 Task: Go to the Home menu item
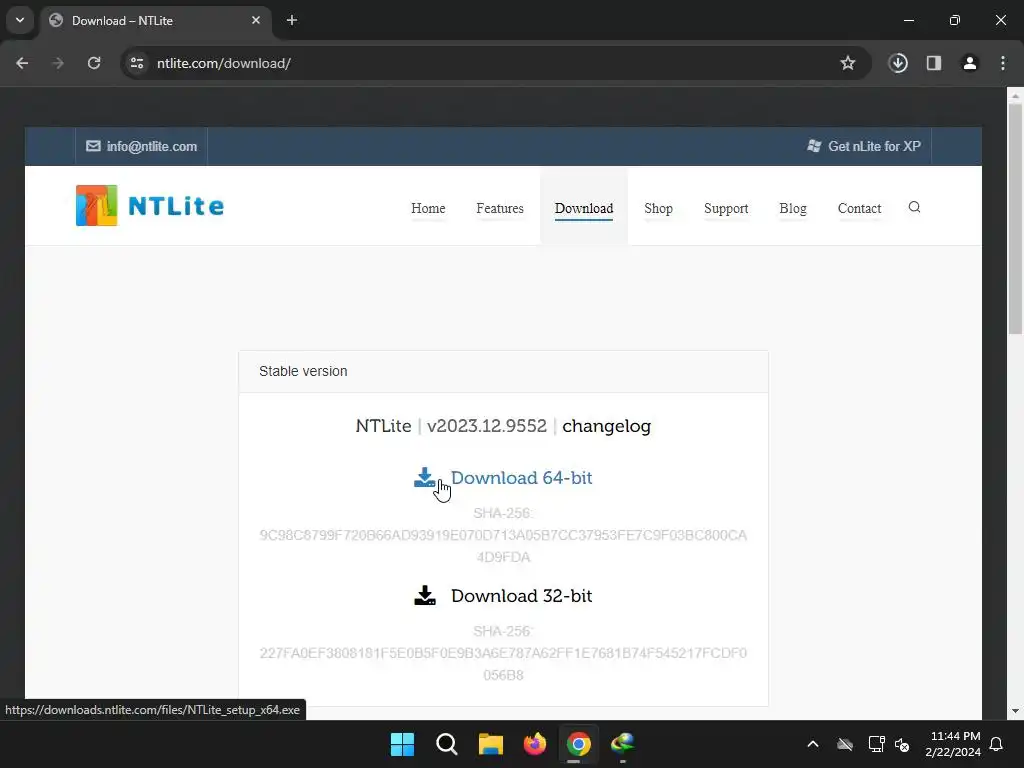pyautogui.click(x=428, y=208)
